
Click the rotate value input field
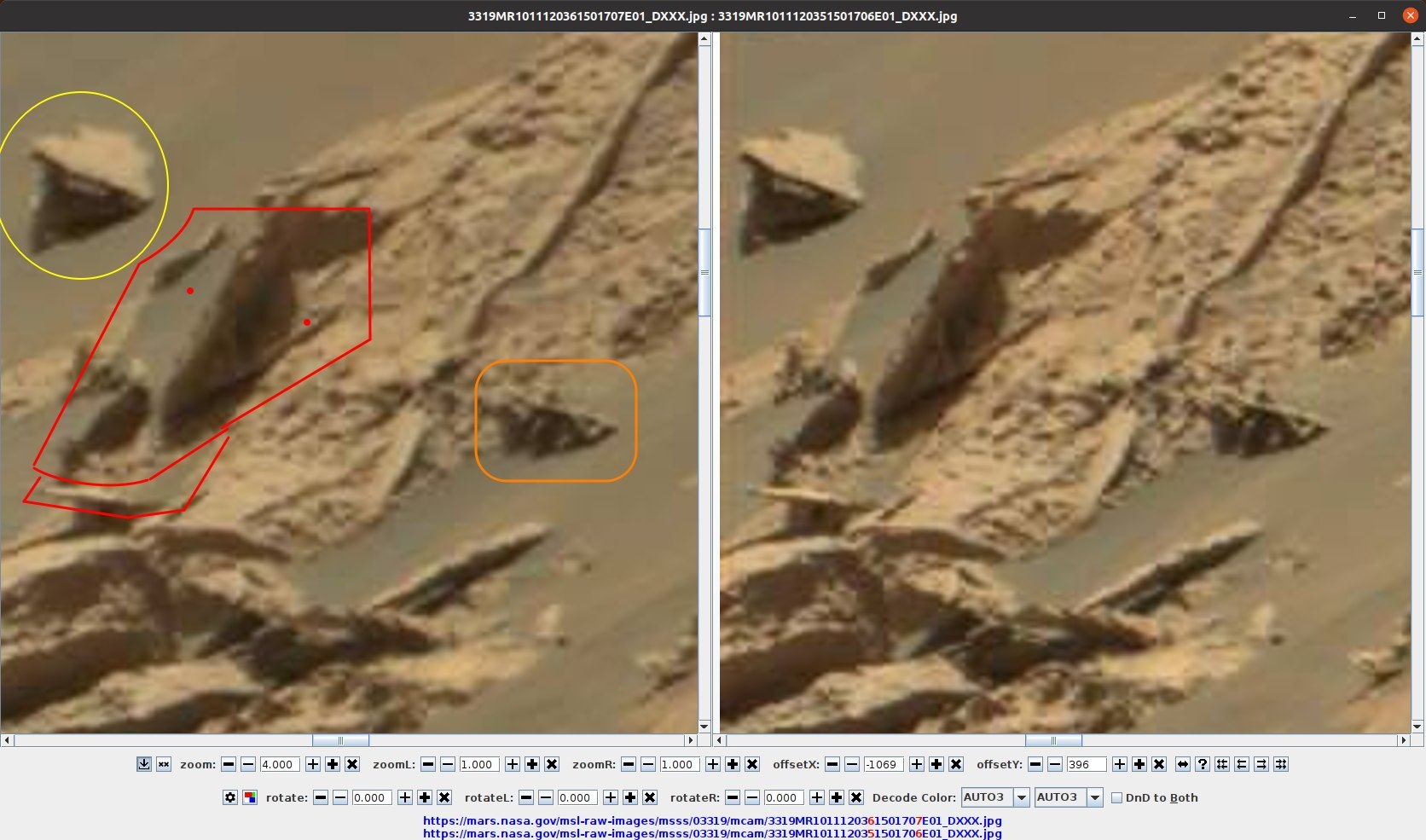[372, 797]
